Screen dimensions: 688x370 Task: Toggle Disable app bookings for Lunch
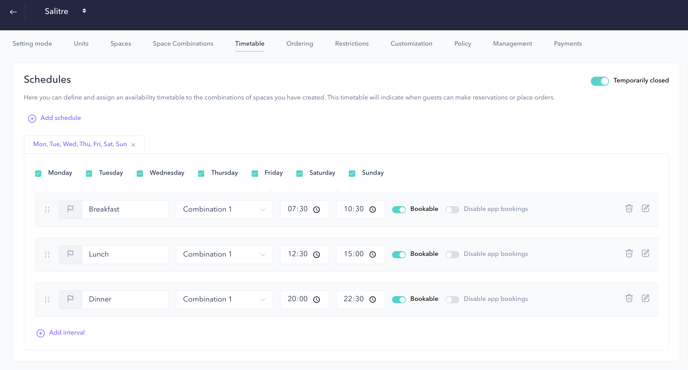pyautogui.click(x=452, y=254)
